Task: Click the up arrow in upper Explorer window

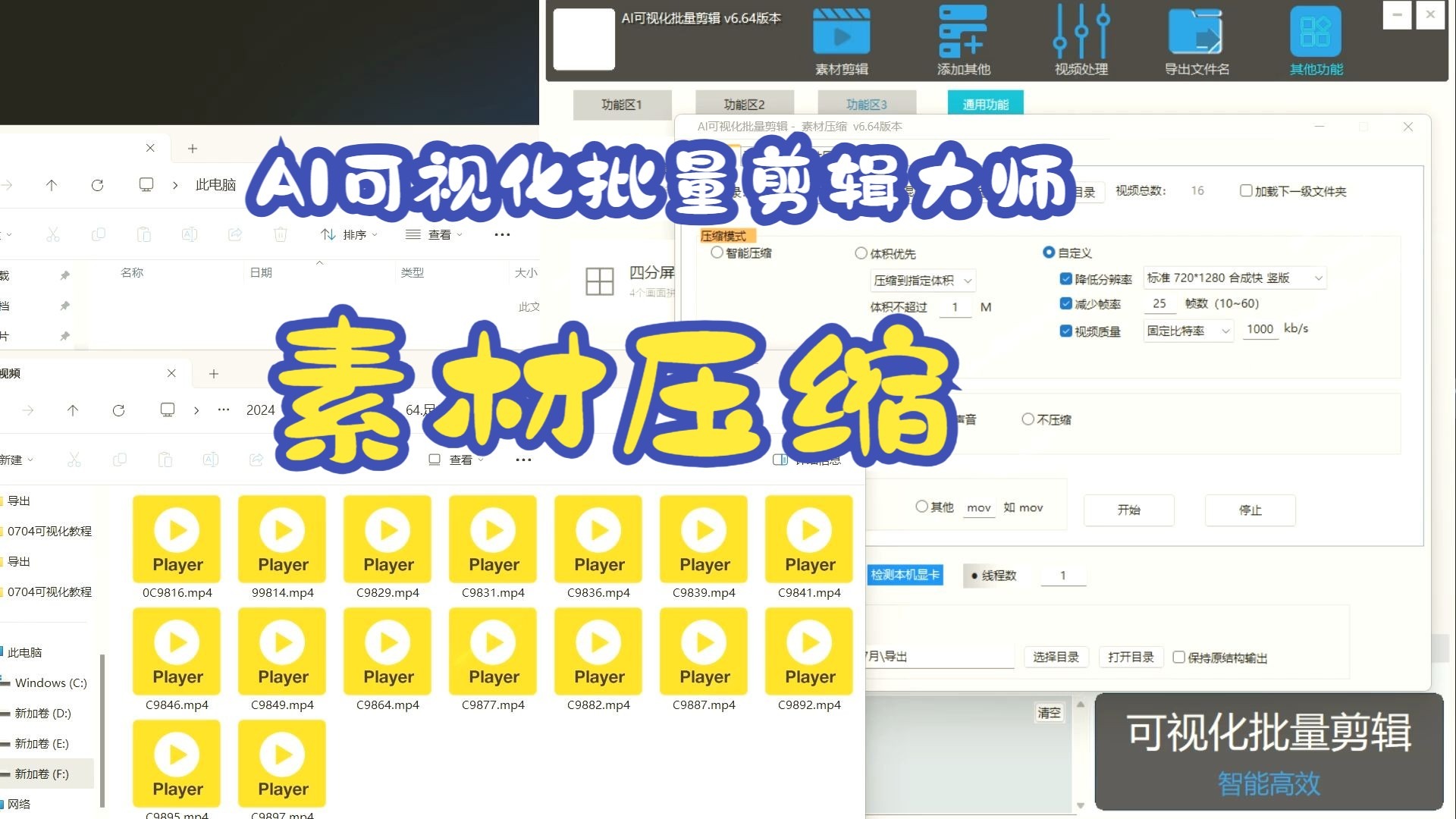Action: pyautogui.click(x=52, y=185)
